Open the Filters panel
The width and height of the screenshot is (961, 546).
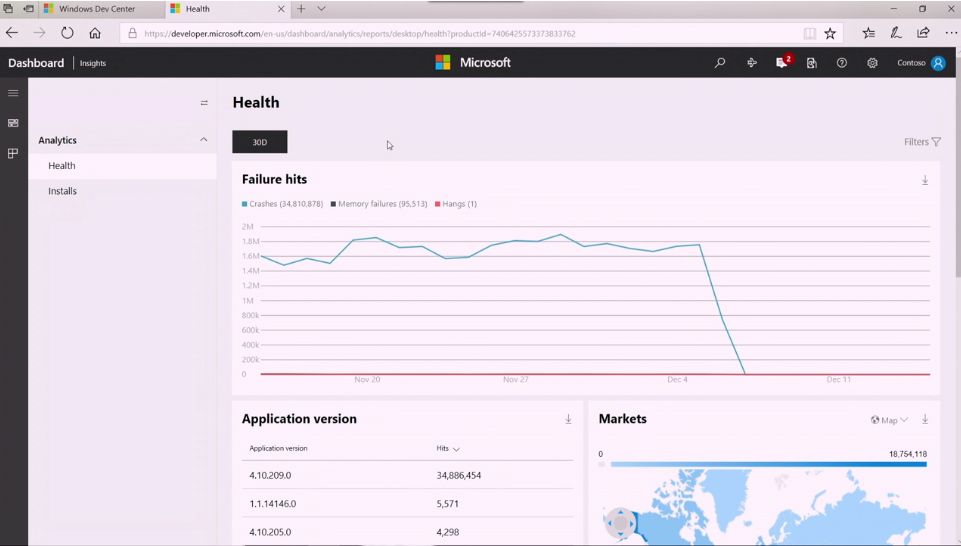(922, 142)
